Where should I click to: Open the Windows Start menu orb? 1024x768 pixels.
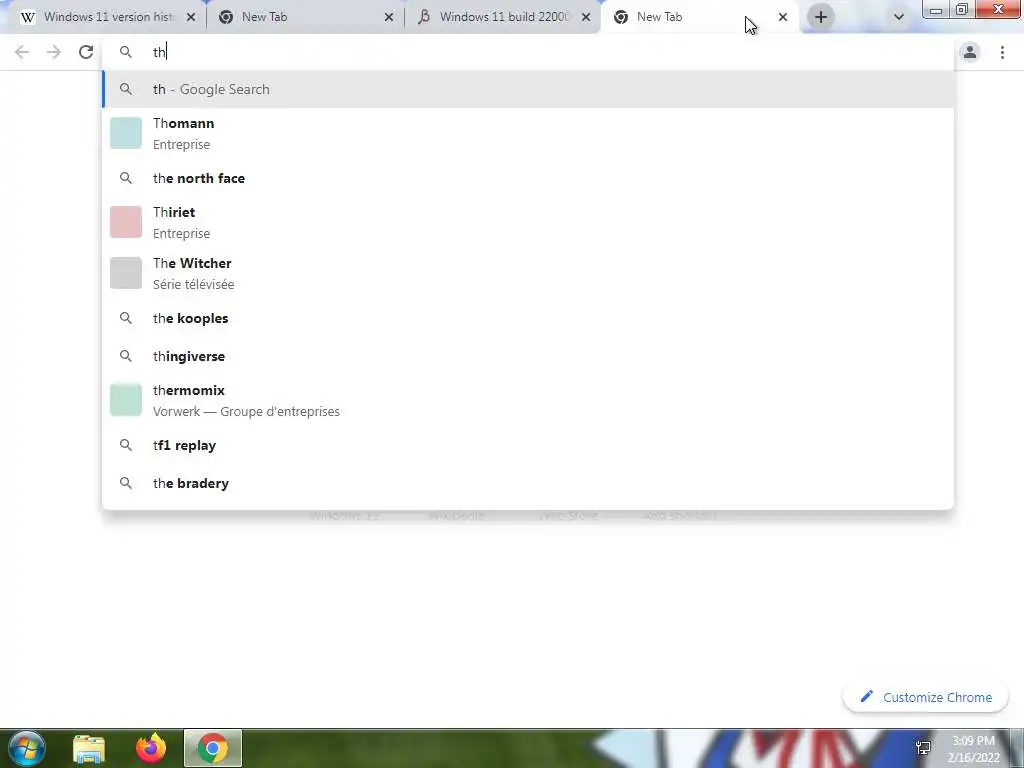27,748
